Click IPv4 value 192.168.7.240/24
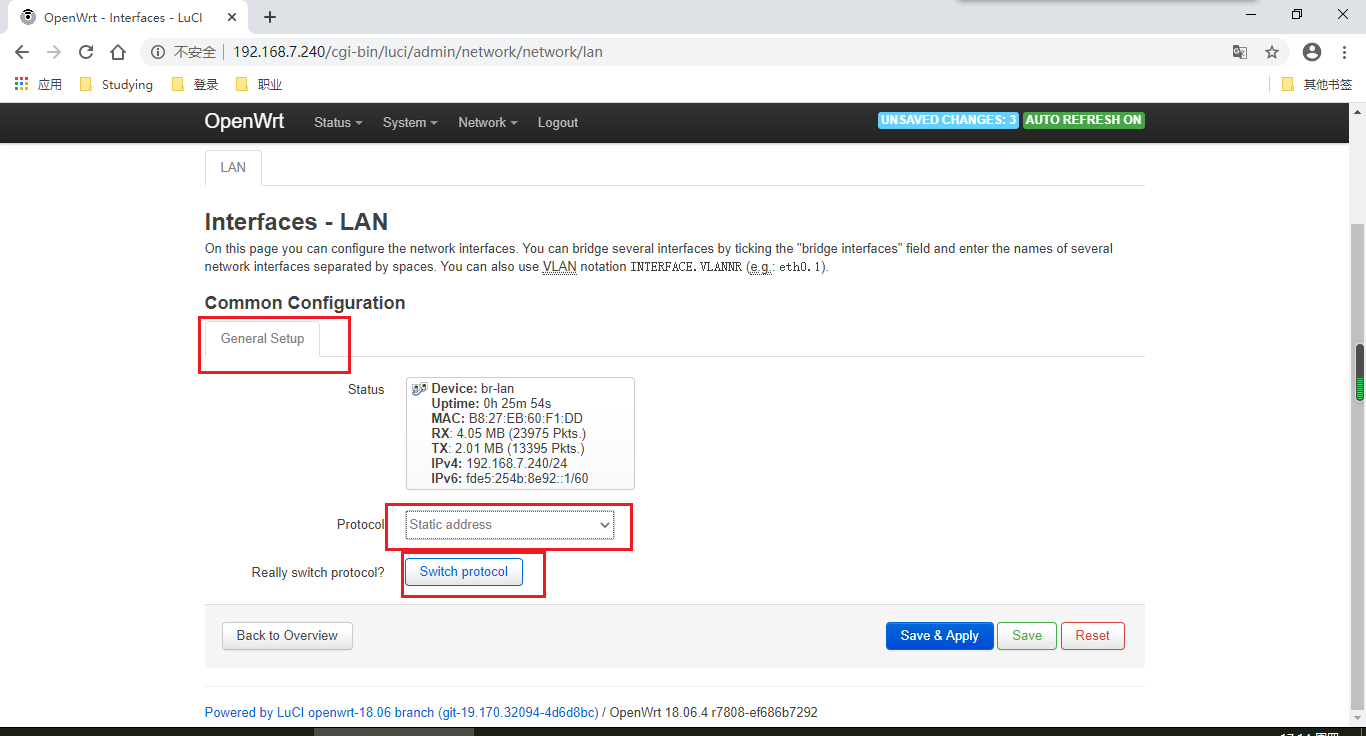 [516, 463]
